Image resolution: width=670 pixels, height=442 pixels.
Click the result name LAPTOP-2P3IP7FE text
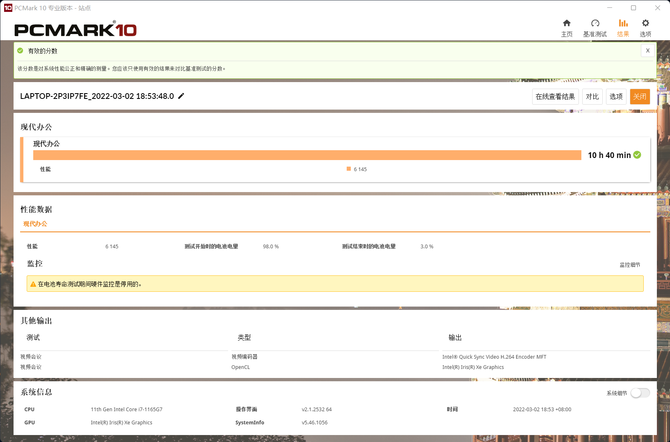(x=96, y=96)
